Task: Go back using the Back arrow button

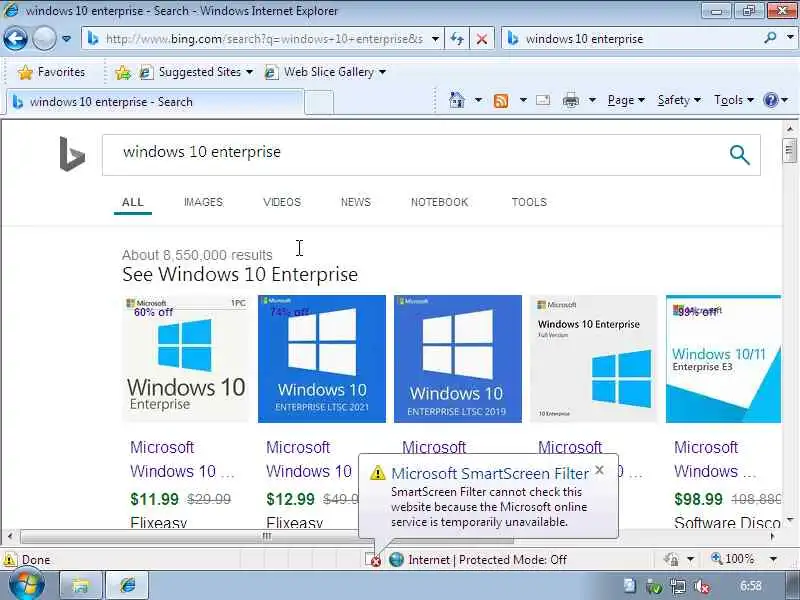Action: pyautogui.click(x=15, y=39)
